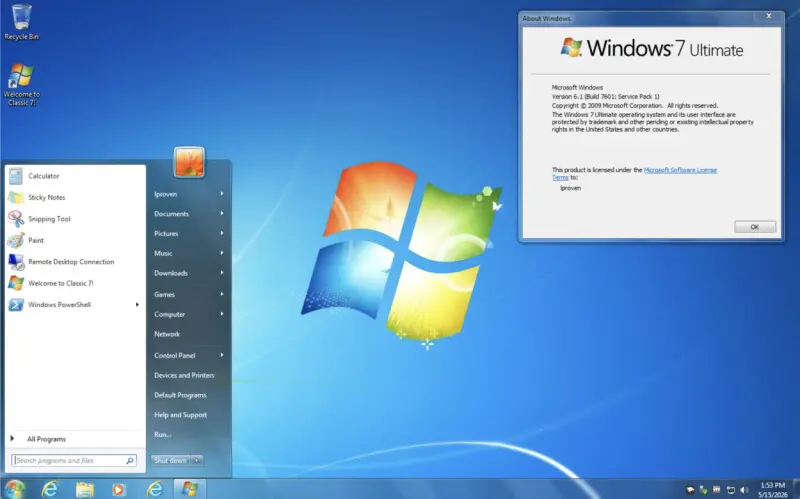This screenshot has height=499, width=800.
Task: Expand the Windows PowerShell jump list arrow
Action: [137, 305]
